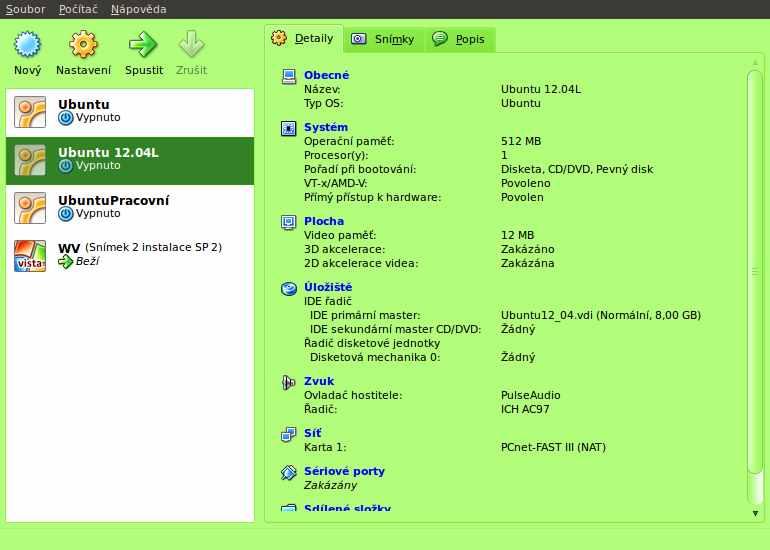Click the Ubuntu 12.04L VM icon
This screenshot has height=550, width=770.
click(30, 160)
